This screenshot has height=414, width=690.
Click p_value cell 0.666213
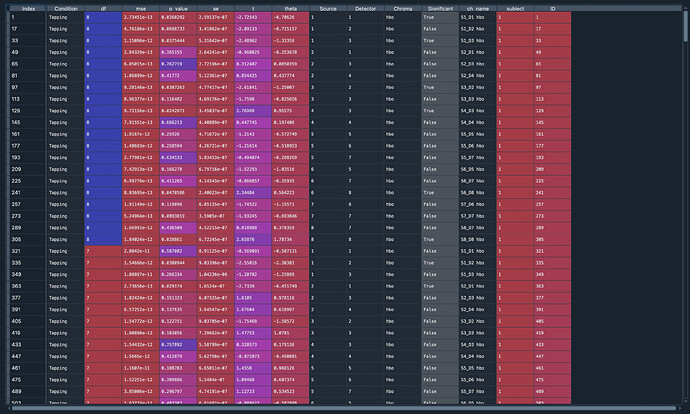[178, 123]
